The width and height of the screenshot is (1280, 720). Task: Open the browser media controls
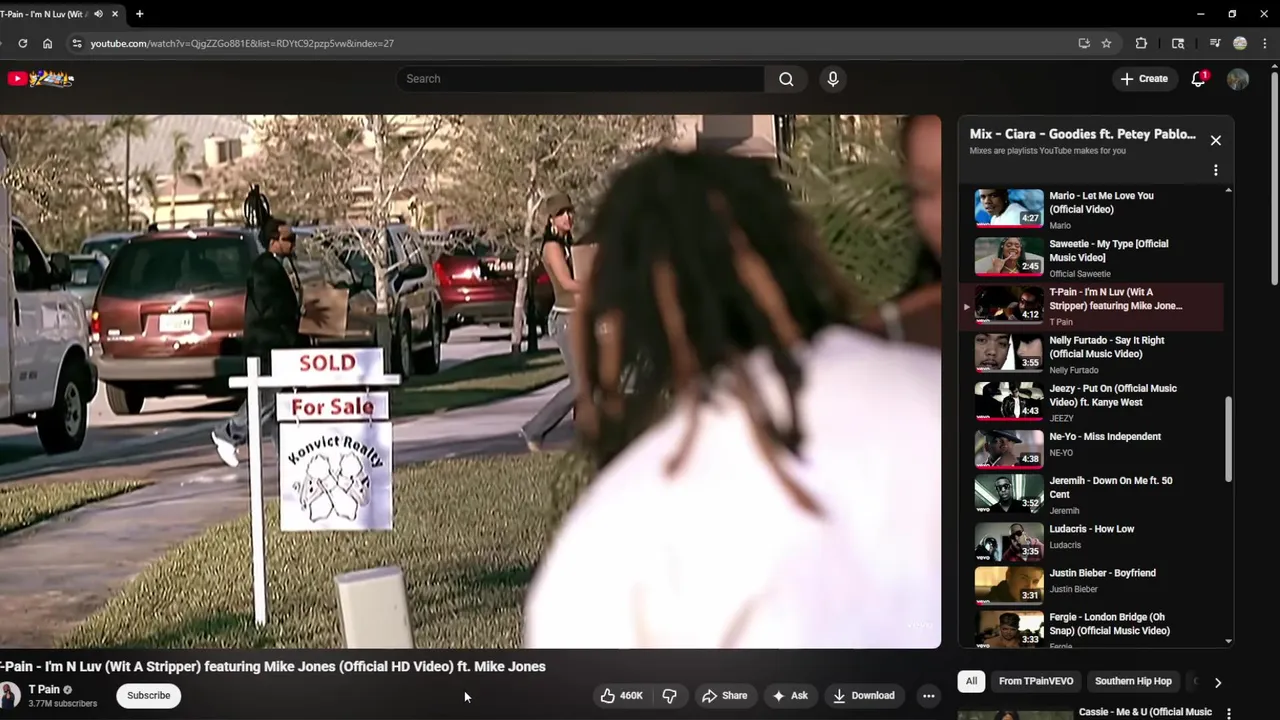pos(1215,43)
